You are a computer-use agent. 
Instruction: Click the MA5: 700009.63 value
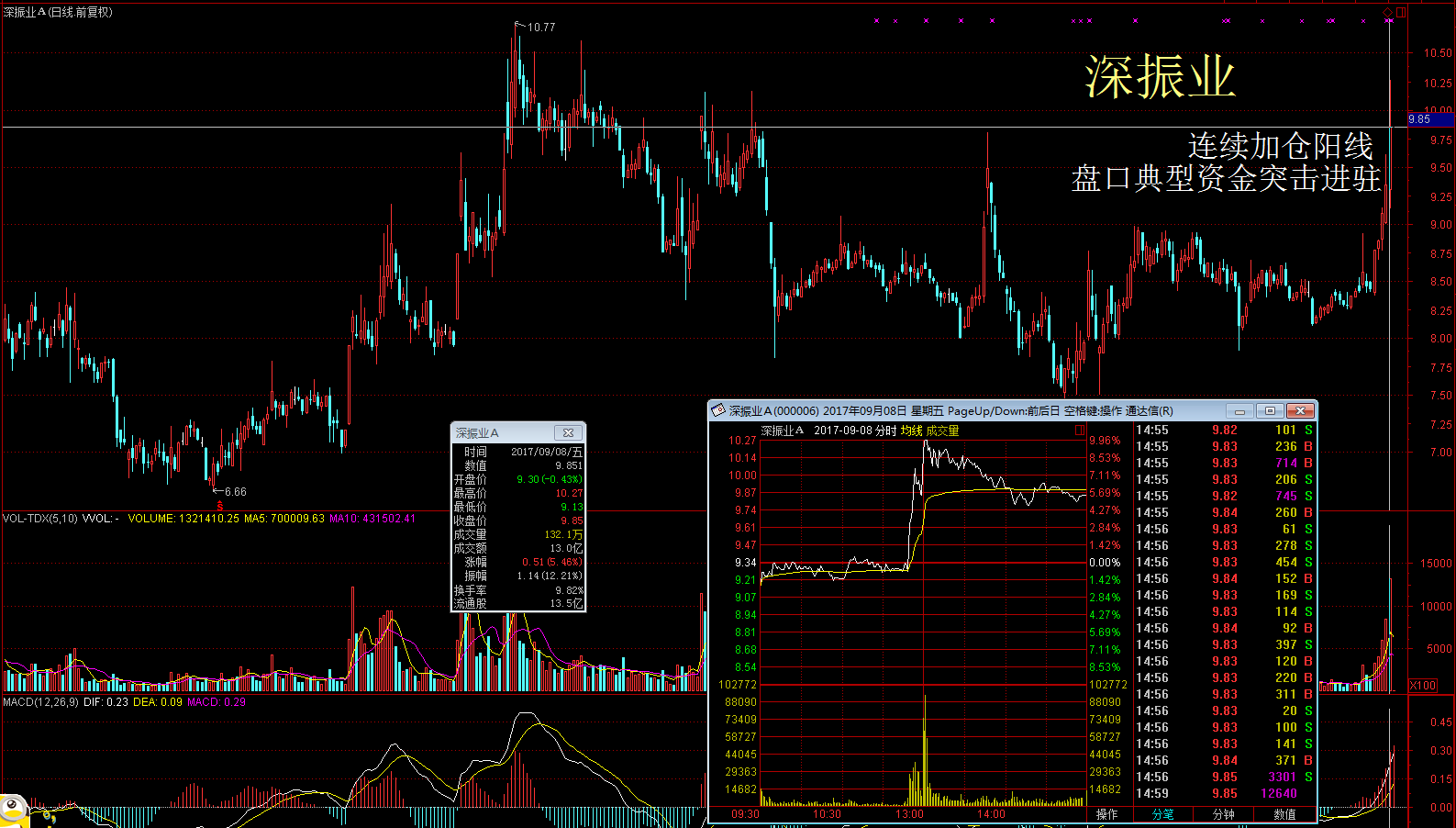[x=284, y=519]
